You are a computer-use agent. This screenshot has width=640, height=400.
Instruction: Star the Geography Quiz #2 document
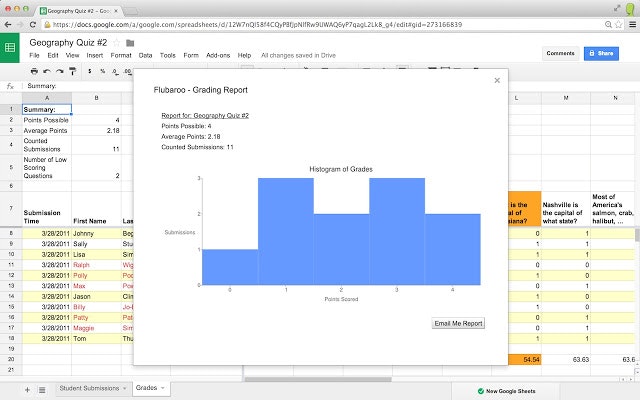pyautogui.click(x=117, y=43)
